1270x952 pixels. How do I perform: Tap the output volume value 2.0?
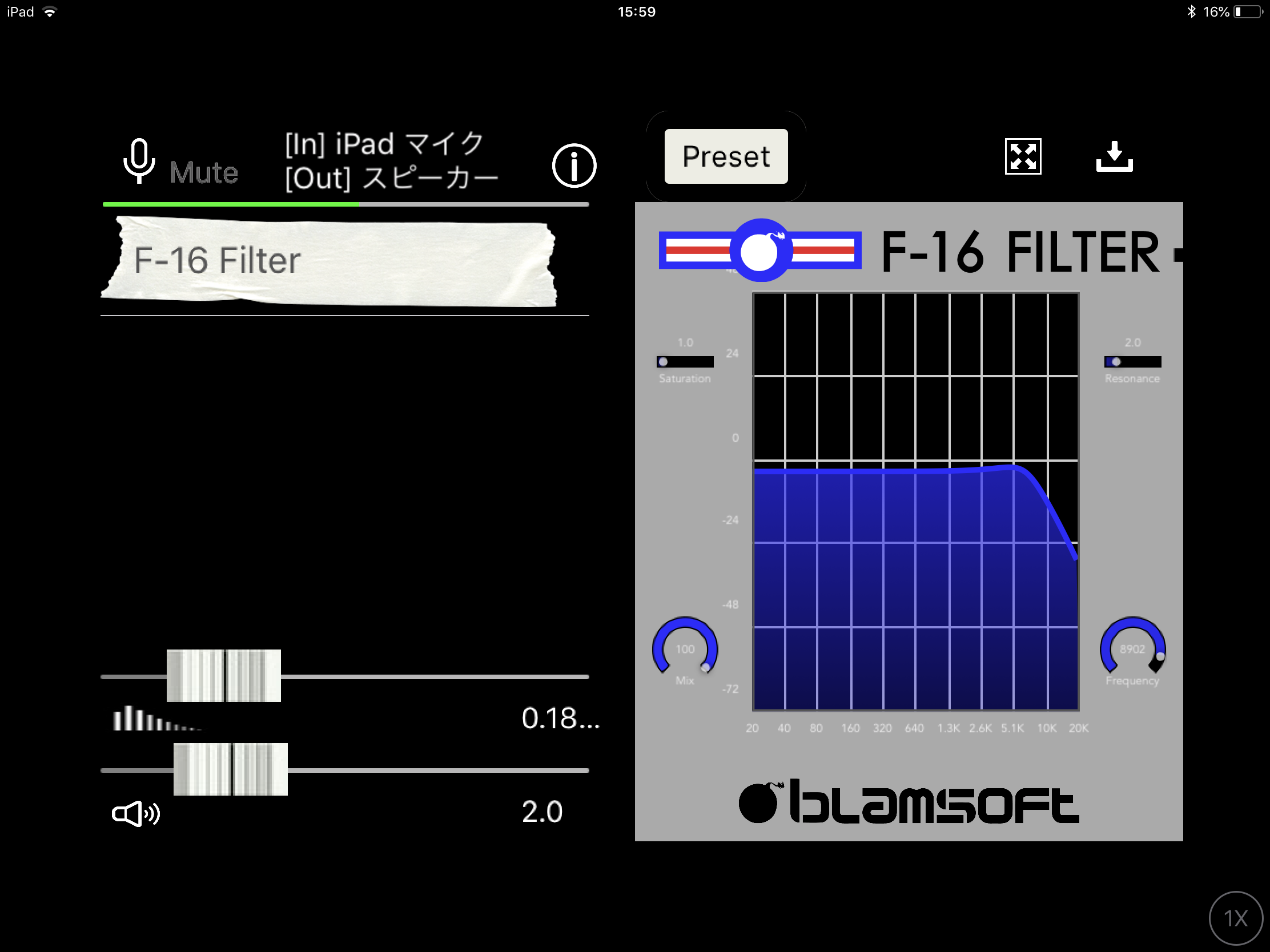click(542, 812)
